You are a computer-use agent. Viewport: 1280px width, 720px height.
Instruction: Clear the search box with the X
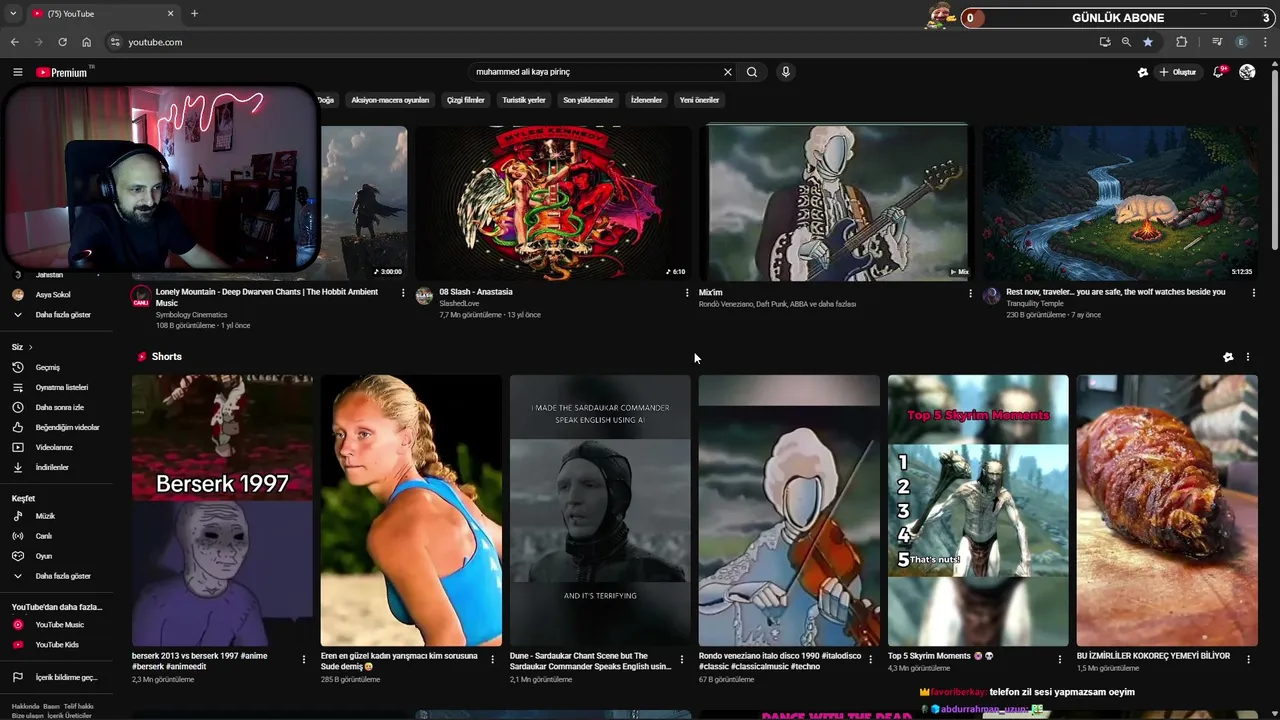(728, 72)
